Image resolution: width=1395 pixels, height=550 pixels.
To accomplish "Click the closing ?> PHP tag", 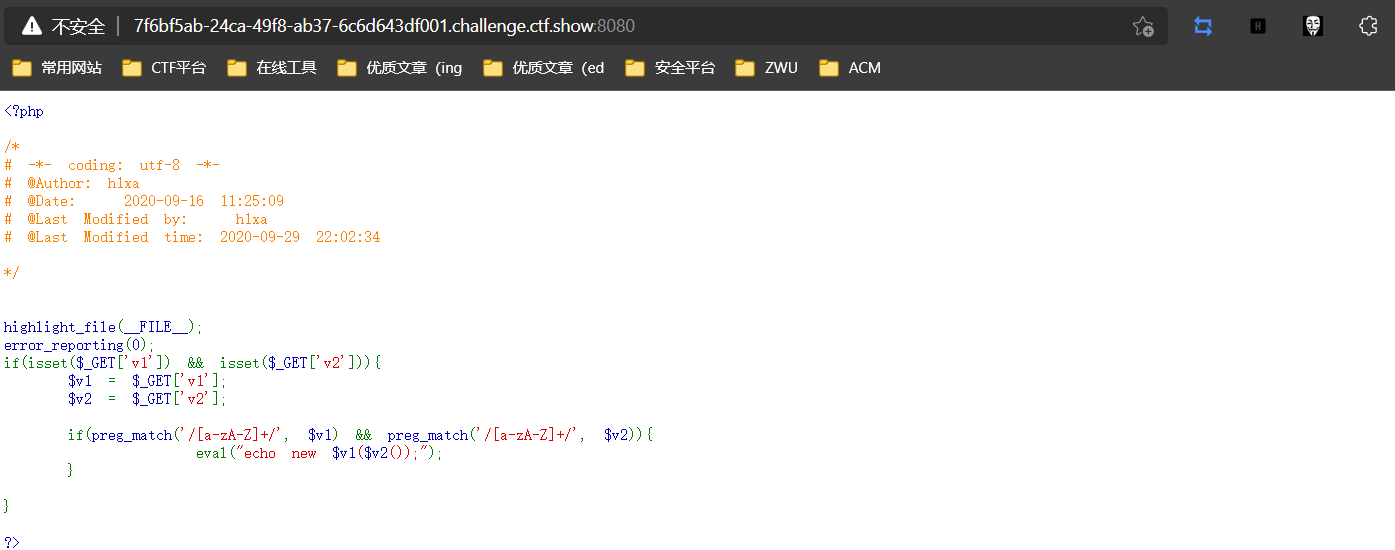I will (12, 542).
